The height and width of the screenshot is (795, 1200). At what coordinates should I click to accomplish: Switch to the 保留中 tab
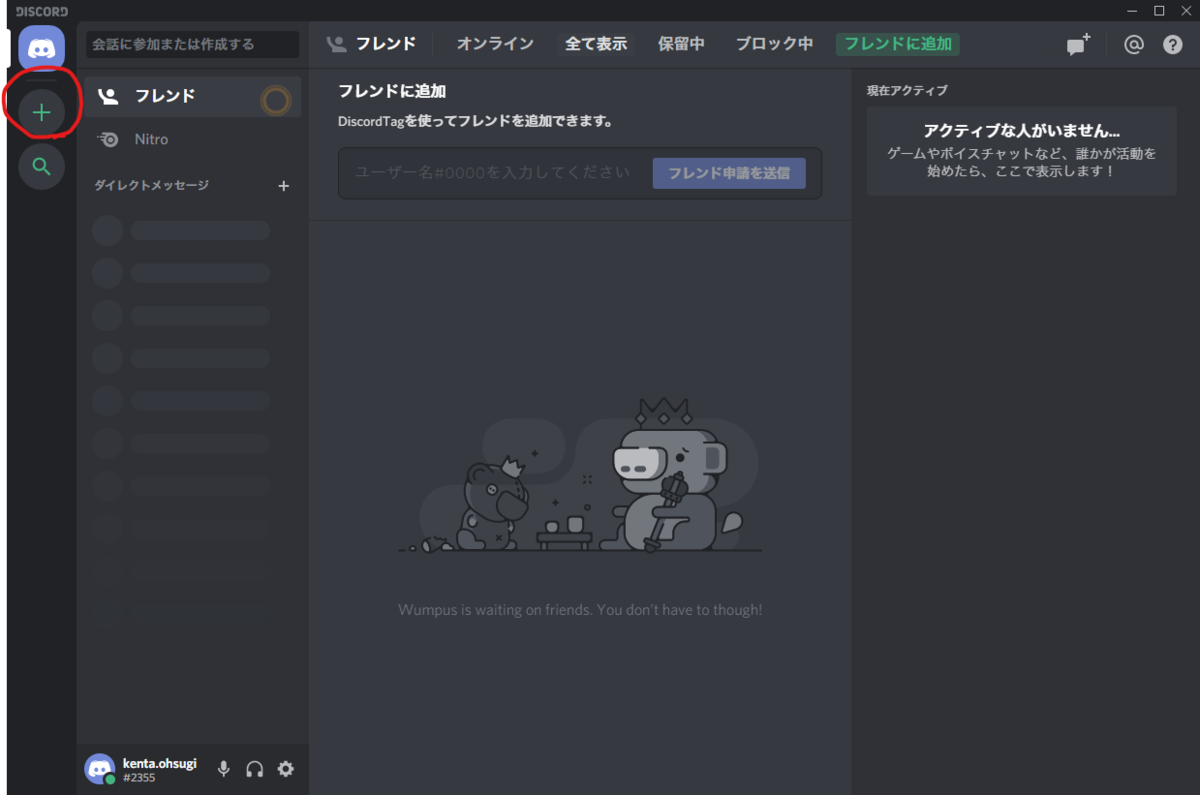point(681,44)
